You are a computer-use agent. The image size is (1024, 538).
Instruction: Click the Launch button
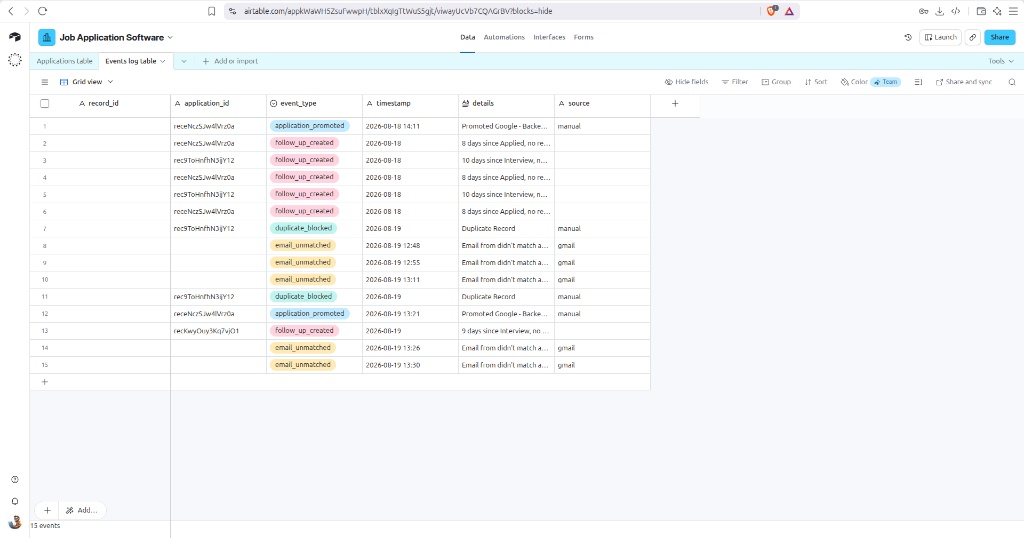[x=940, y=37]
